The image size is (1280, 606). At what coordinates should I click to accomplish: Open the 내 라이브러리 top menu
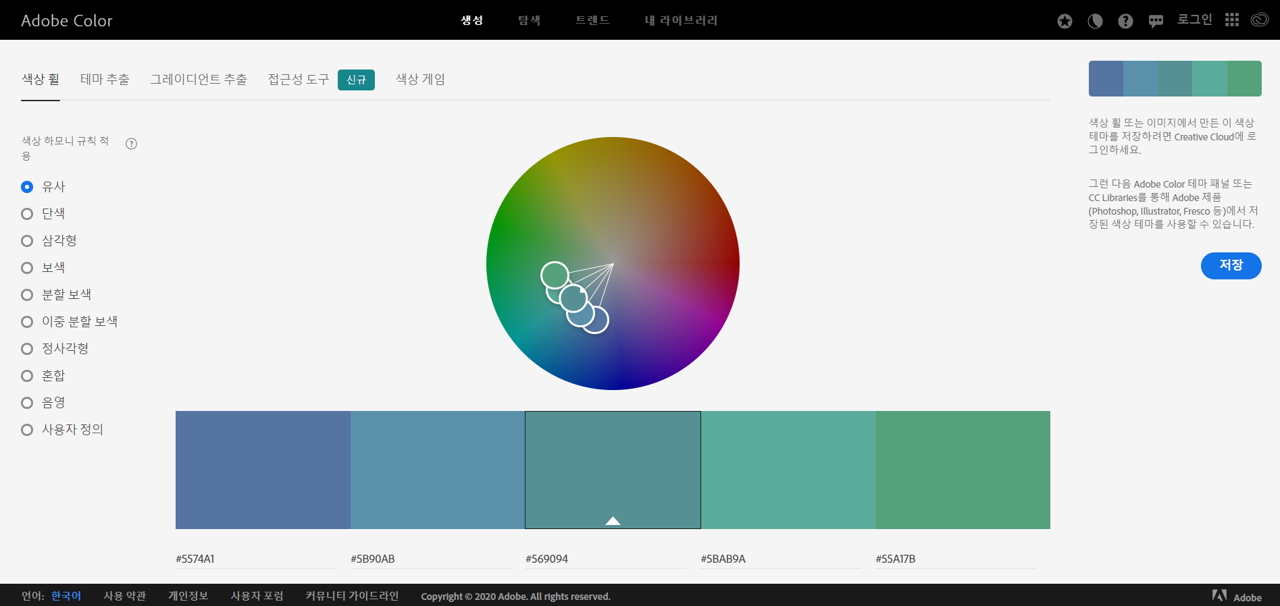click(x=681, y=20)
